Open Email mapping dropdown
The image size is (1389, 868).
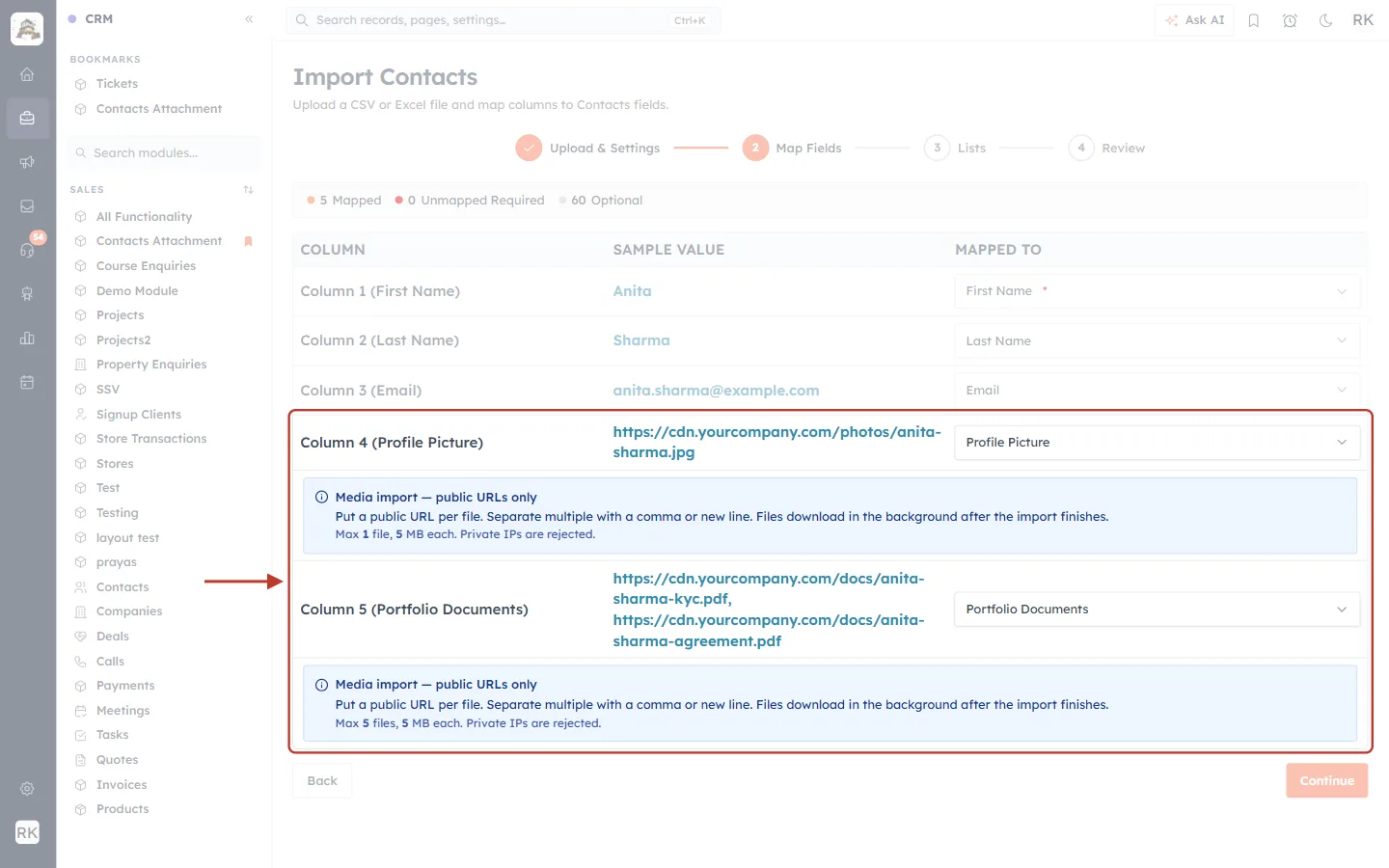1157,390
